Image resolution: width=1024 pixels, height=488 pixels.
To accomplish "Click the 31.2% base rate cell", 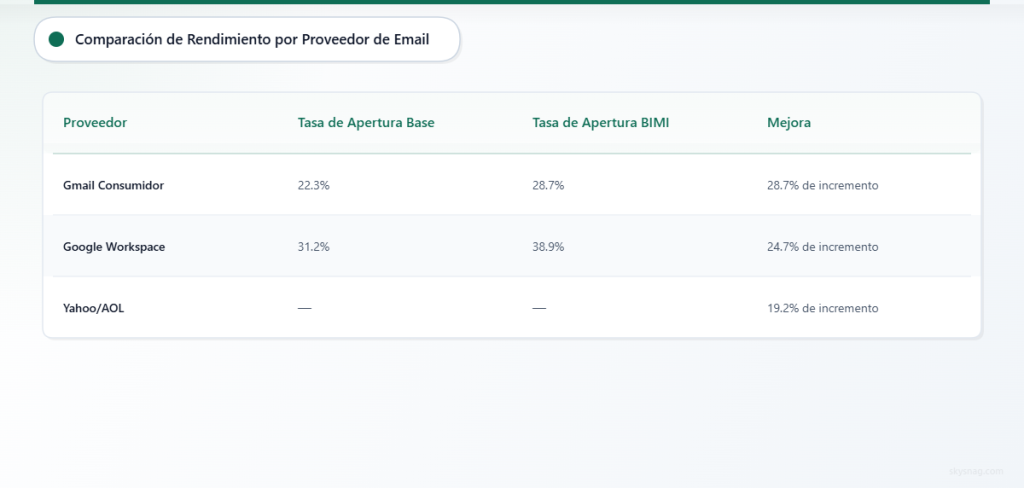I will (313, 247).
